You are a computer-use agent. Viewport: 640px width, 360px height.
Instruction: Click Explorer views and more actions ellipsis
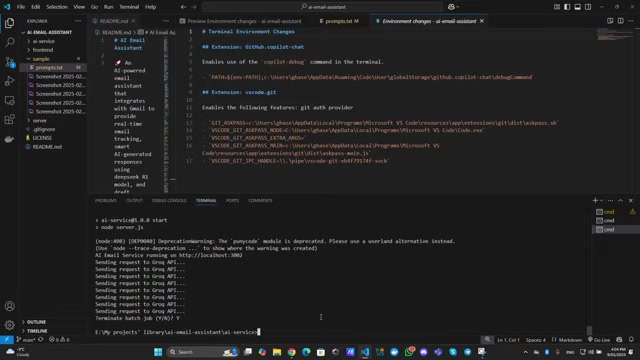click(x=78, y=21)
